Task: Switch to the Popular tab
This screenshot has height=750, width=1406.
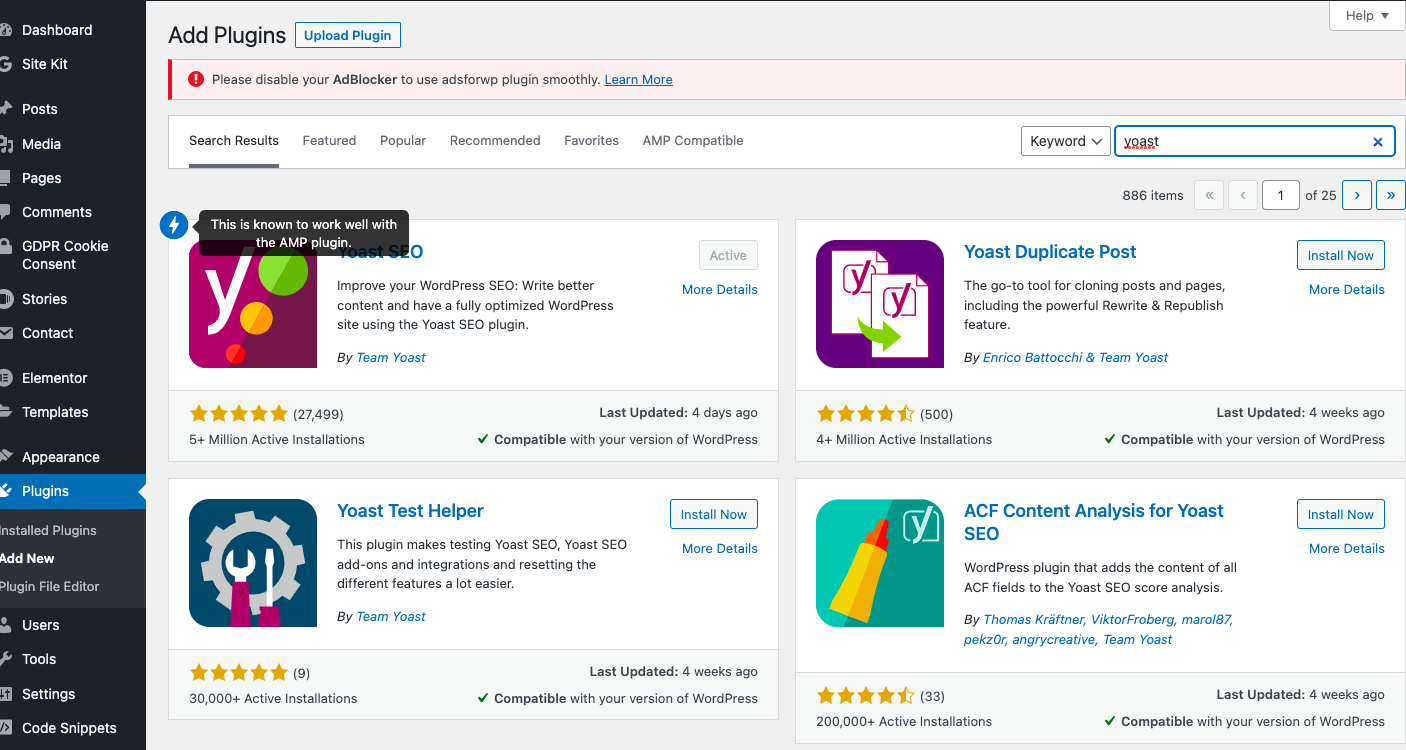Action: coord(403,141)
